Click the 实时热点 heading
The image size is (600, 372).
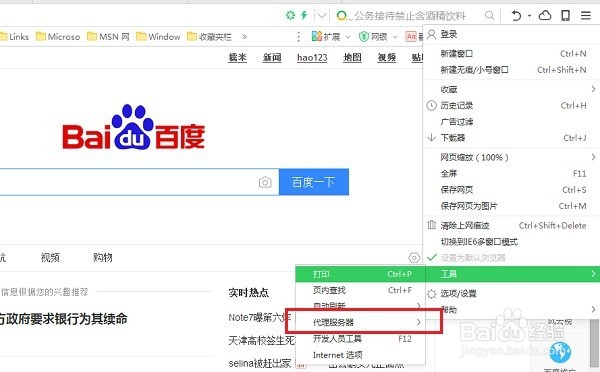pos(249,293)
